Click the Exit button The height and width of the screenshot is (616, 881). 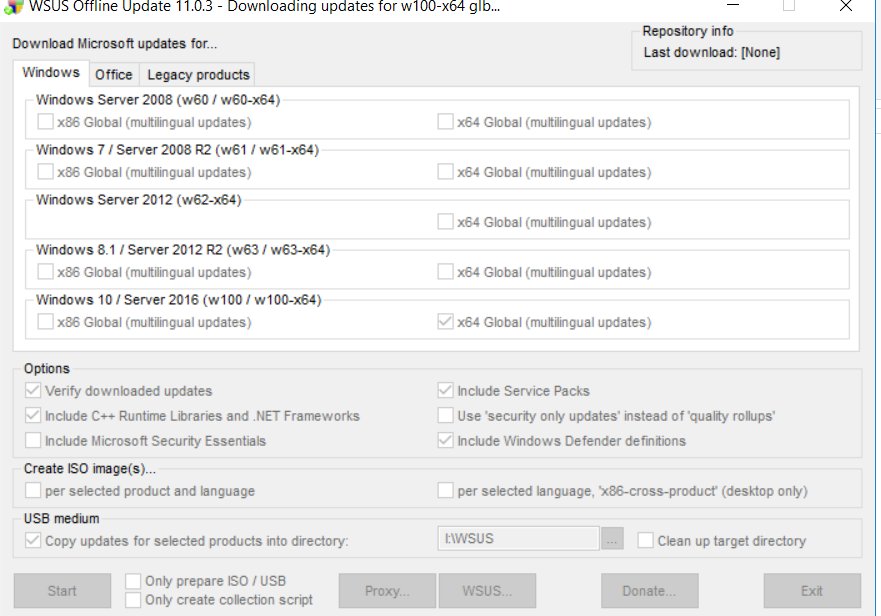coord(812,591)
